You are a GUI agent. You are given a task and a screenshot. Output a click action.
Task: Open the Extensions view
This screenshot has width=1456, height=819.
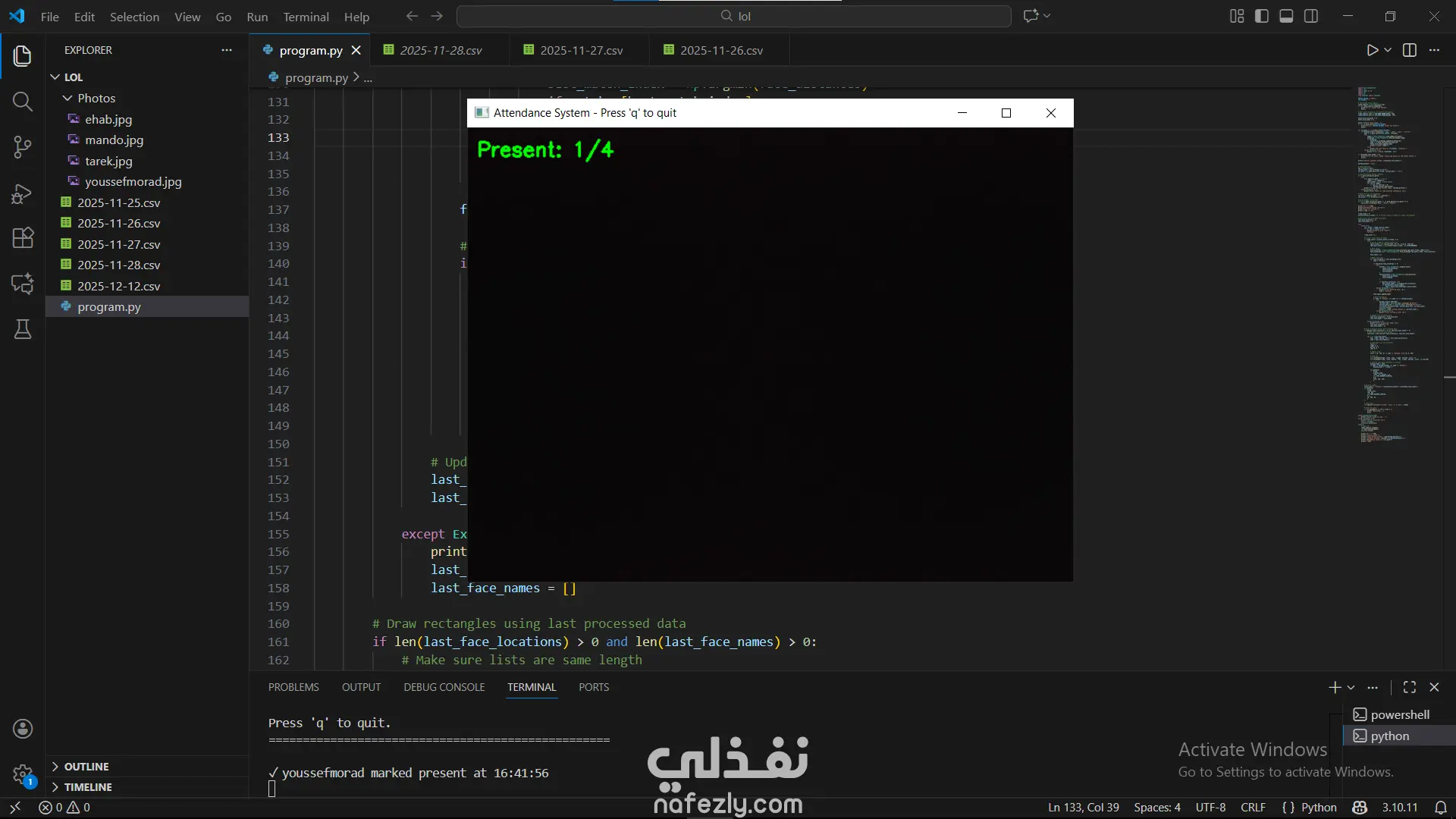(23, 238)
